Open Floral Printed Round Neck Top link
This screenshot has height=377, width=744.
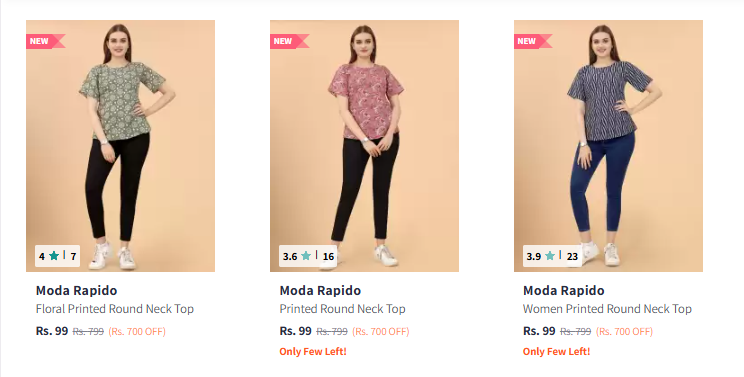(115, 309)
